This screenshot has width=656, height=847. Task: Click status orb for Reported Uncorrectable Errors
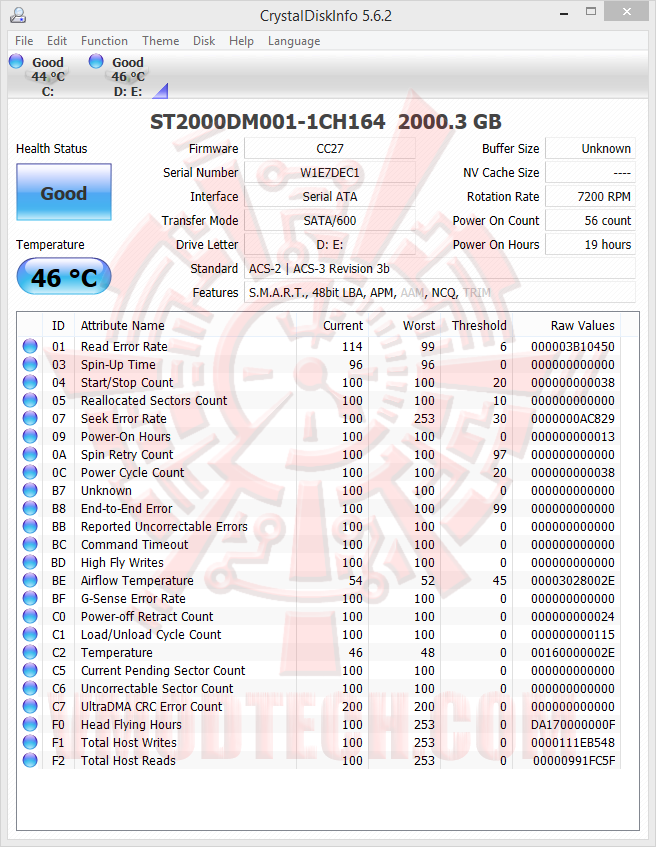[x=30, y=526]
